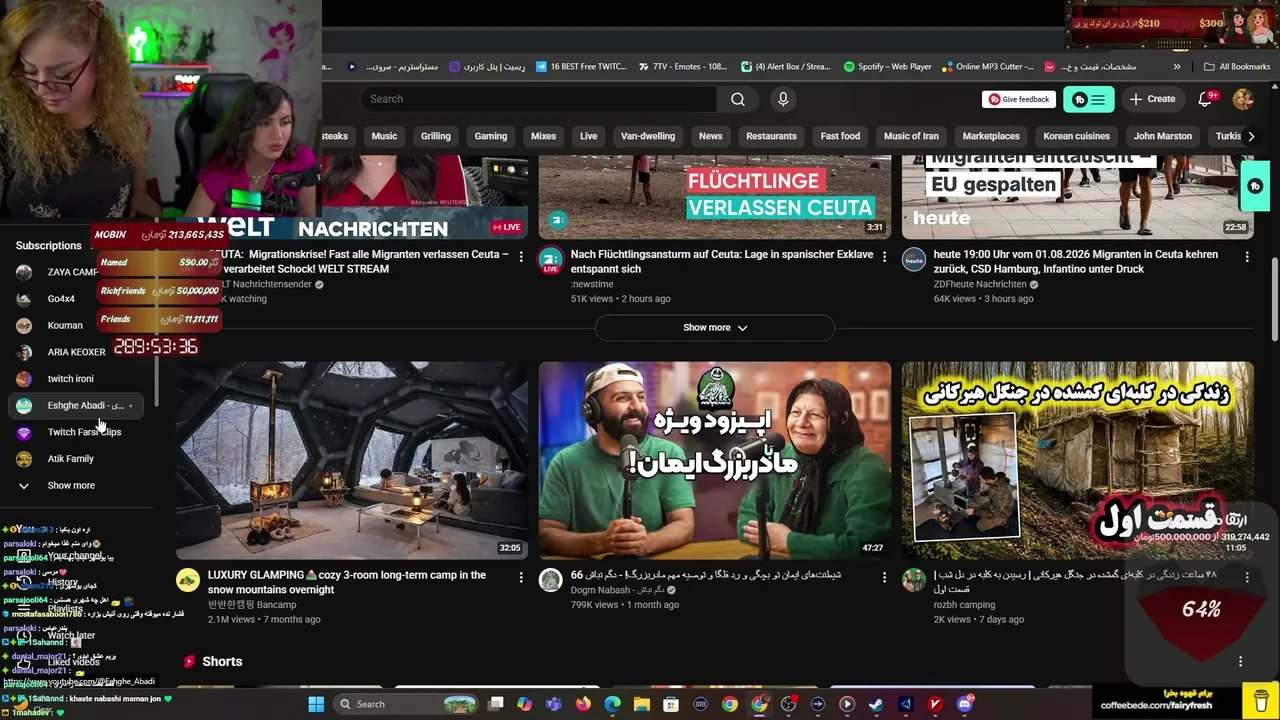1280x720 pixels.
Task: Show next category chips with the arrow
Action: (x=1250, y=136)
